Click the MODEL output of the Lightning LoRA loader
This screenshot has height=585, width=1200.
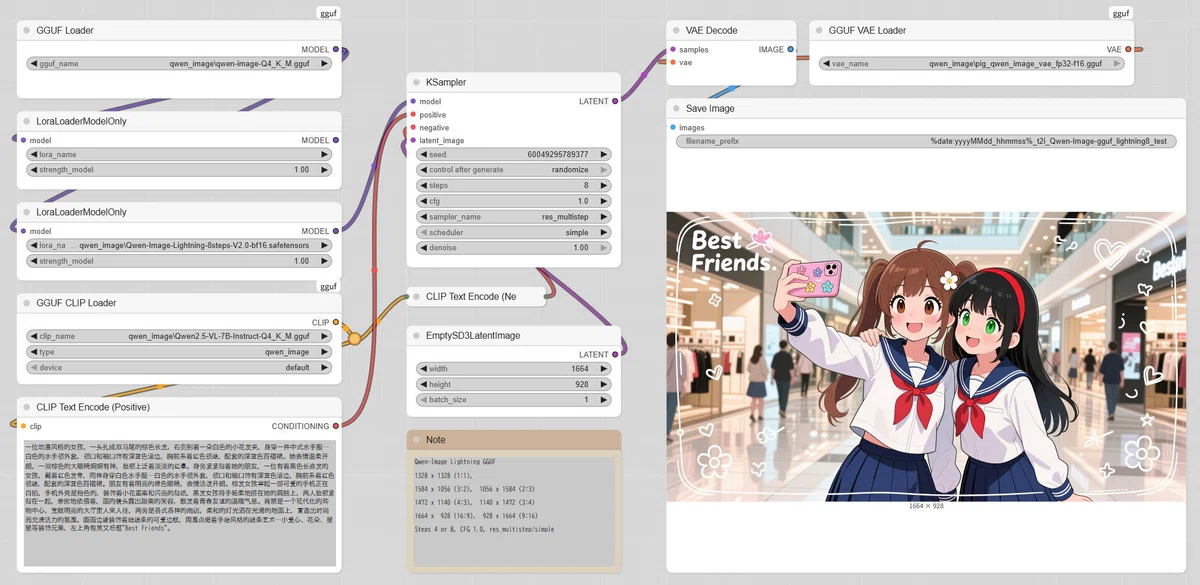[x=335, y=231]
